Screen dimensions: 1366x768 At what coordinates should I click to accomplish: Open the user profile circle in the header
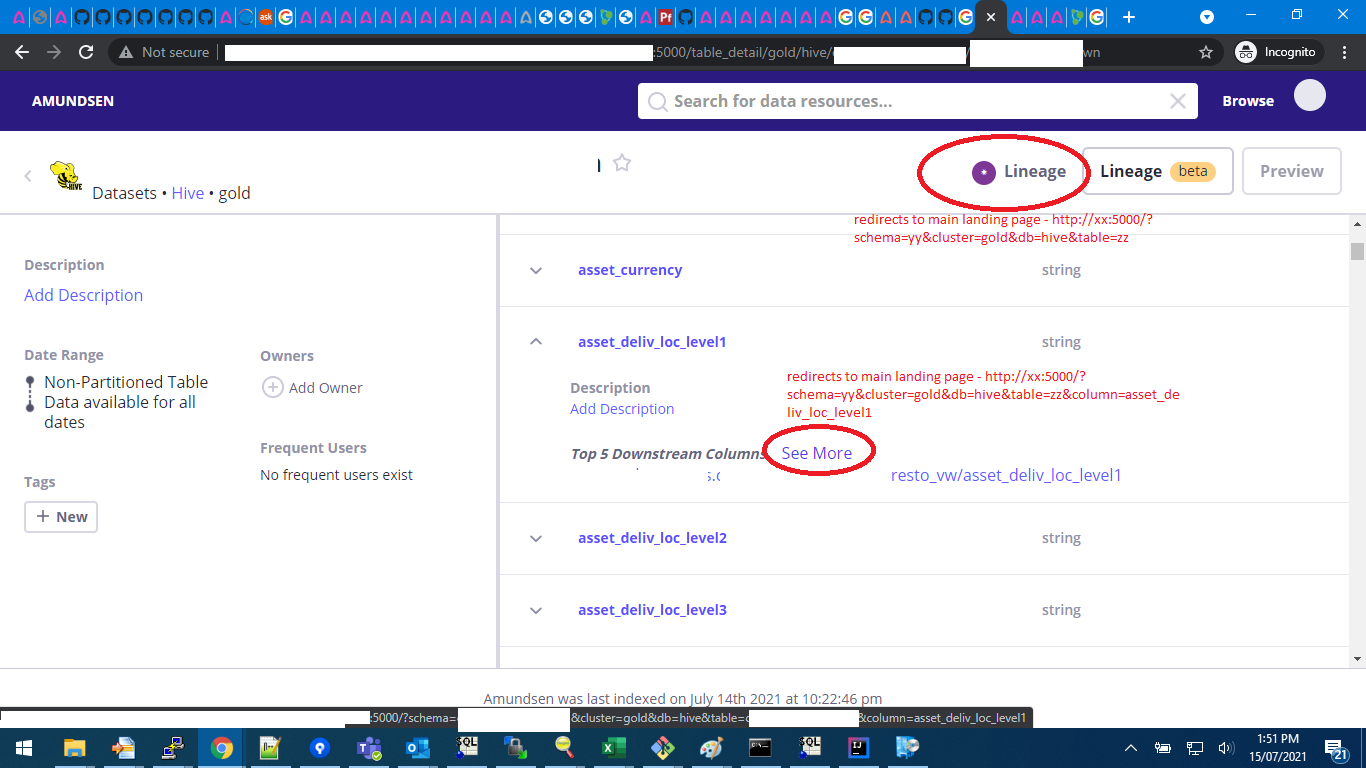(1309, 94)
